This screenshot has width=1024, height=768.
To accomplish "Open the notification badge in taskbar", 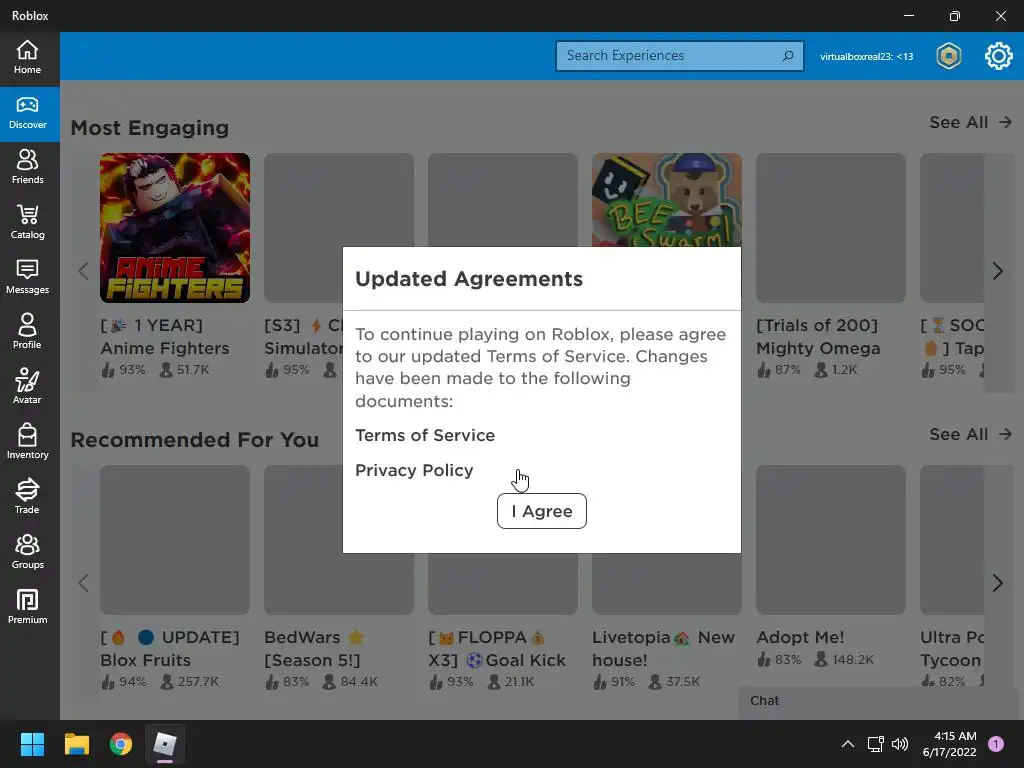I will click(x=996, y=744).
